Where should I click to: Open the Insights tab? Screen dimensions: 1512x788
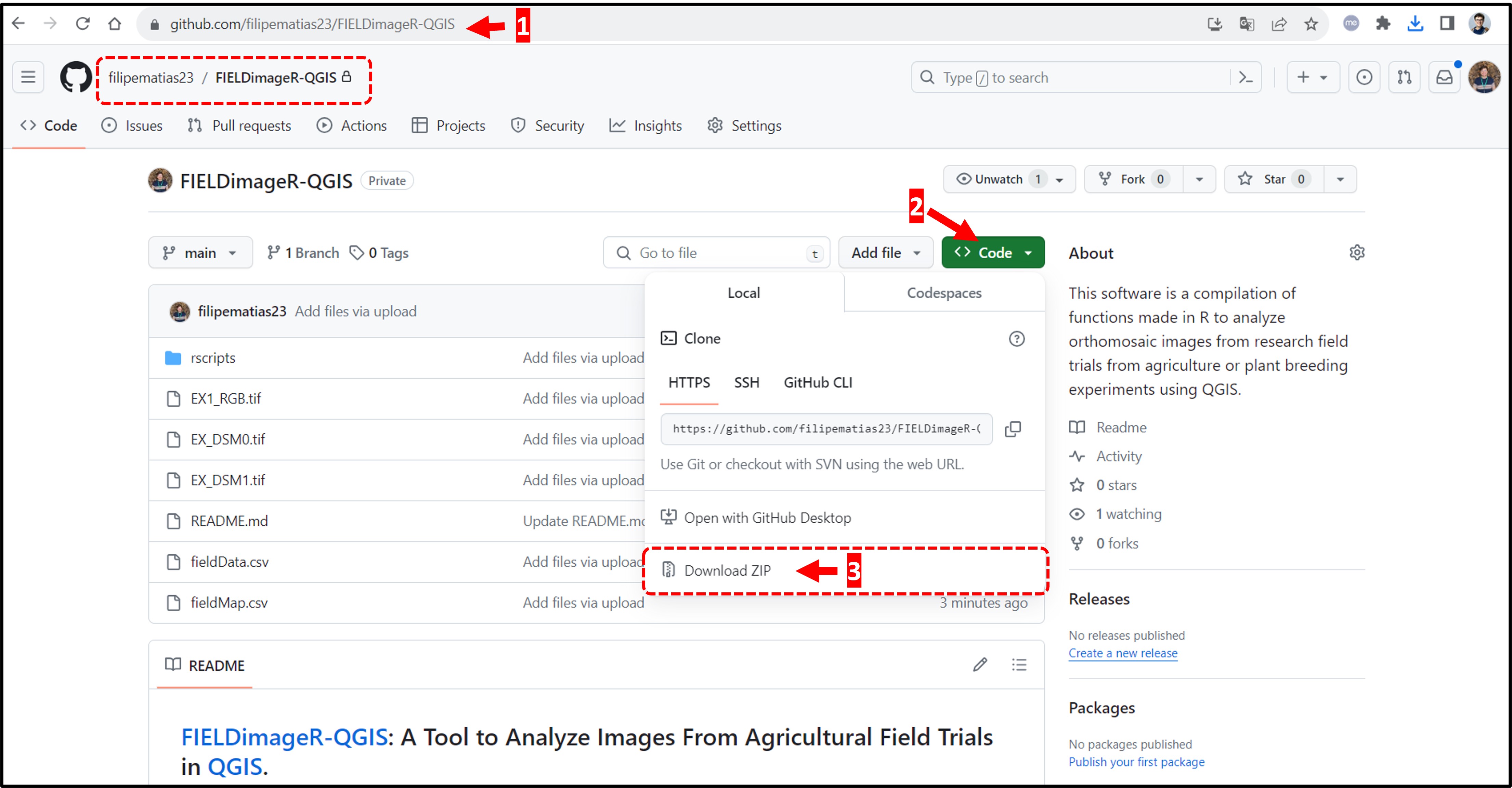[x=645, y=126]
